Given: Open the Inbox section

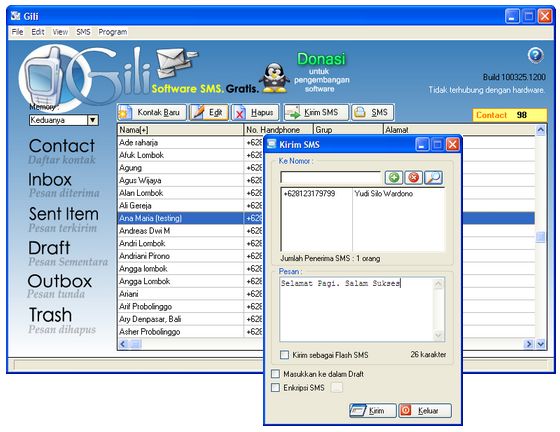Looking at the screenshot, I should [50, 180].
